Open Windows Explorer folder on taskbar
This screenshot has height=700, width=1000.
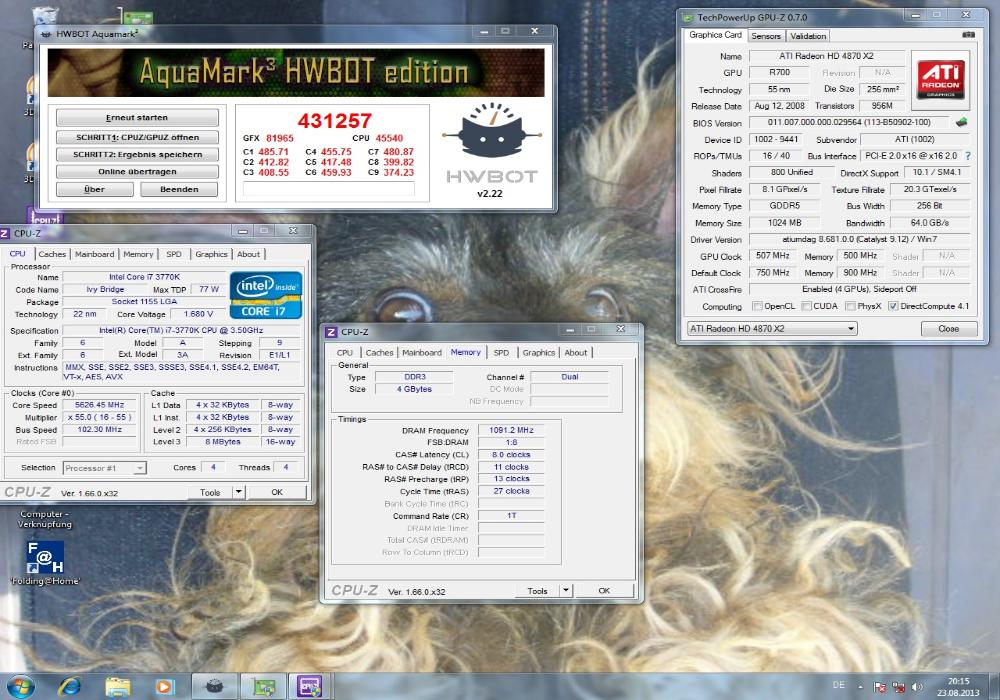point(117,687)
